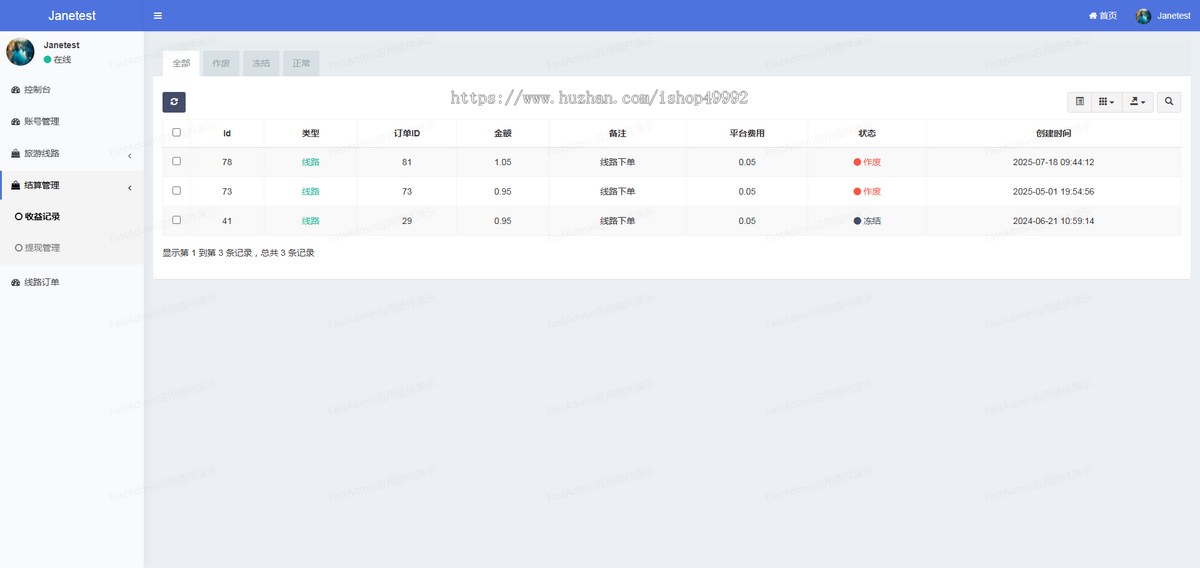Click the Janetest avatar in top-right header
Image resolution: width=1200 pixels, height=568 pixels.
1143,16
